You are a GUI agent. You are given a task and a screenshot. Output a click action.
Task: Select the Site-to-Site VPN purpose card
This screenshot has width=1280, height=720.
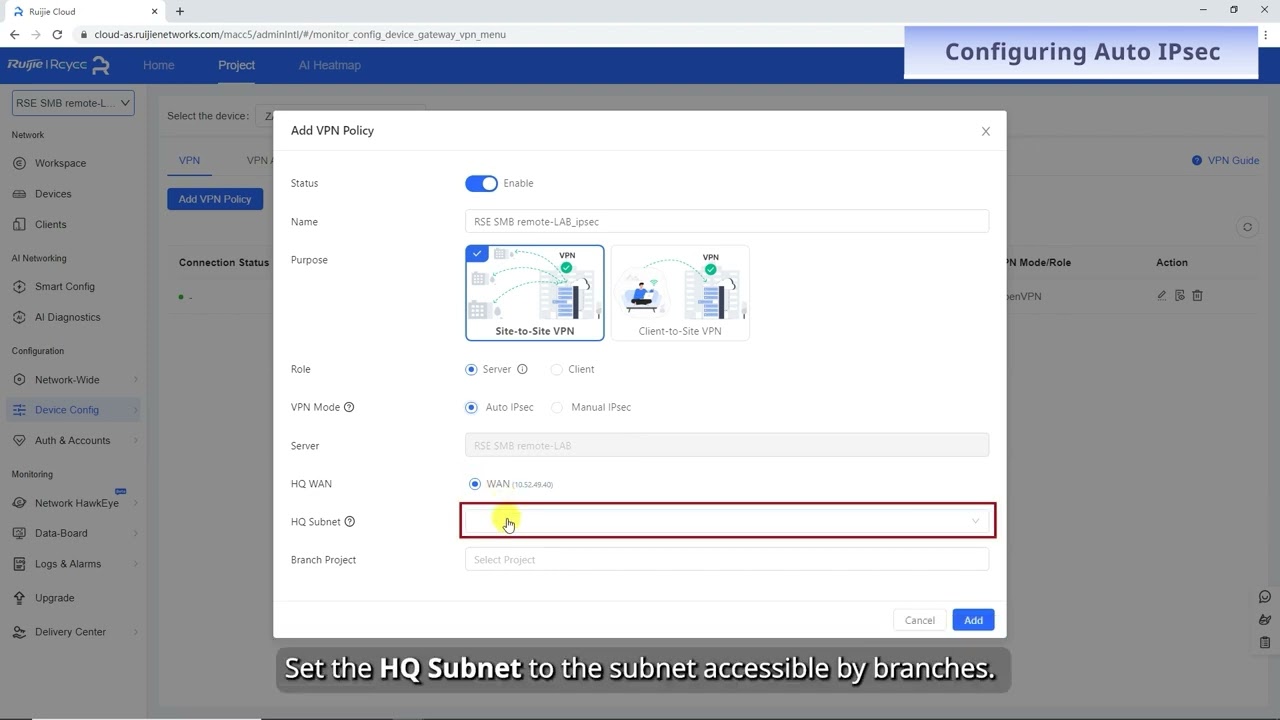click(x=535, y=293)
